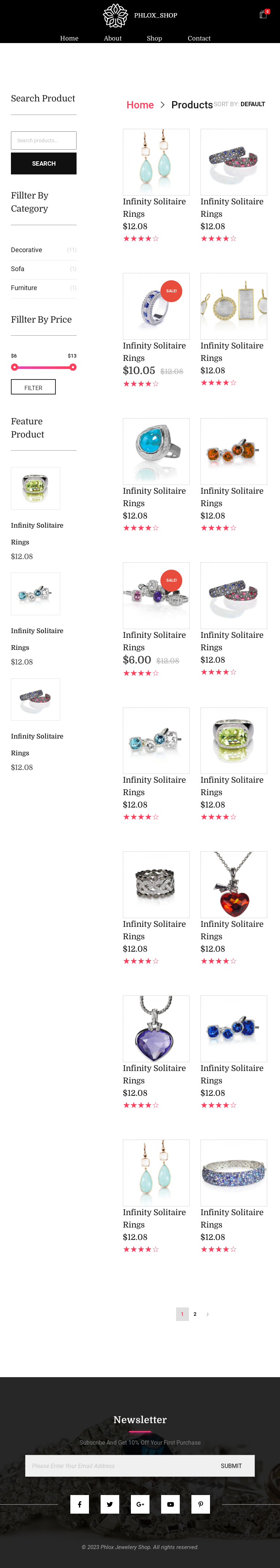The height and width of the screenshot is (1568, 280).
Task: Open the Shop menu item
Action: (x=155, y=38)
